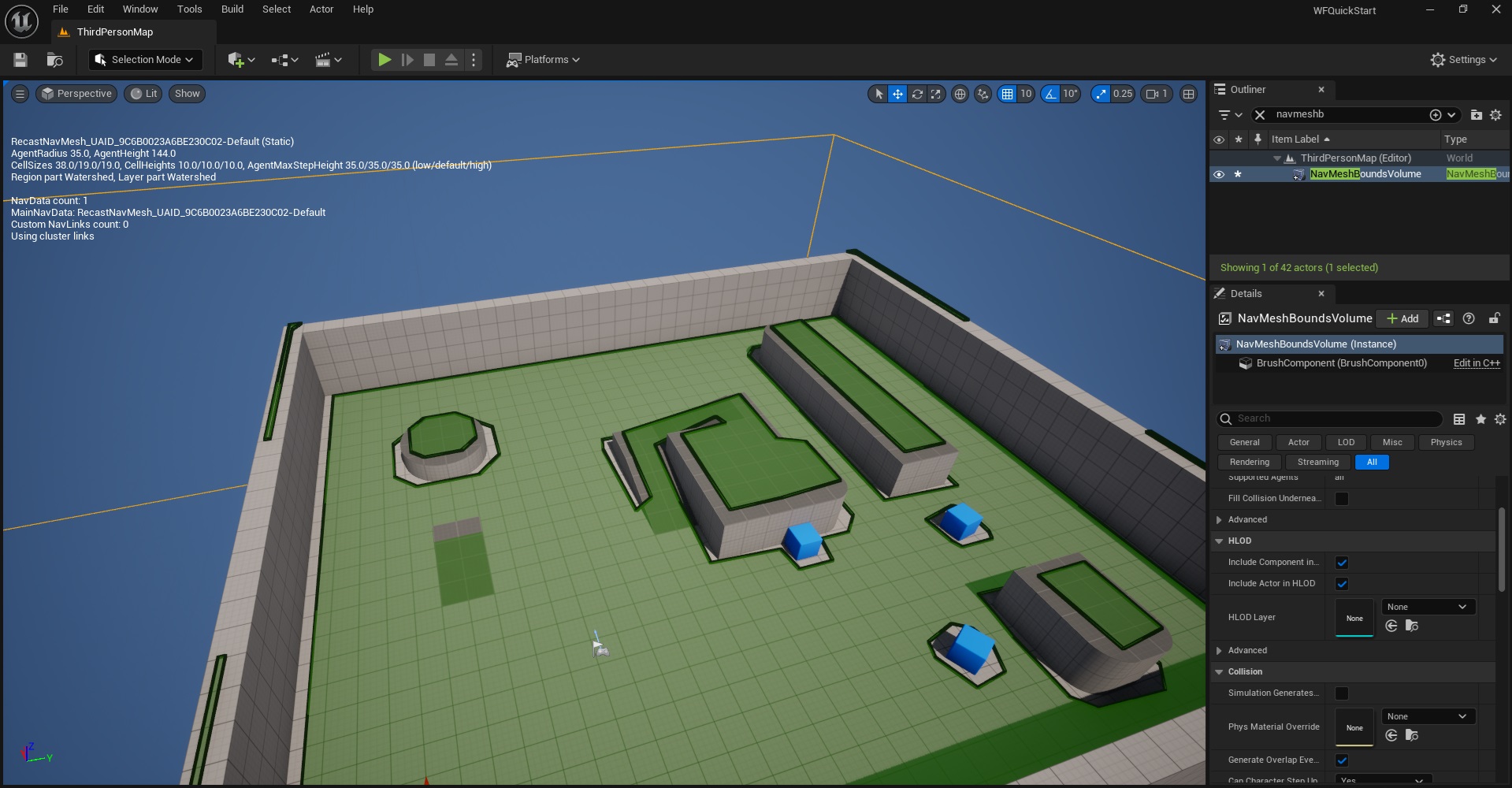Click the Details search field
Screen dimensions: 1512x788
click(x=1330, y=419)
